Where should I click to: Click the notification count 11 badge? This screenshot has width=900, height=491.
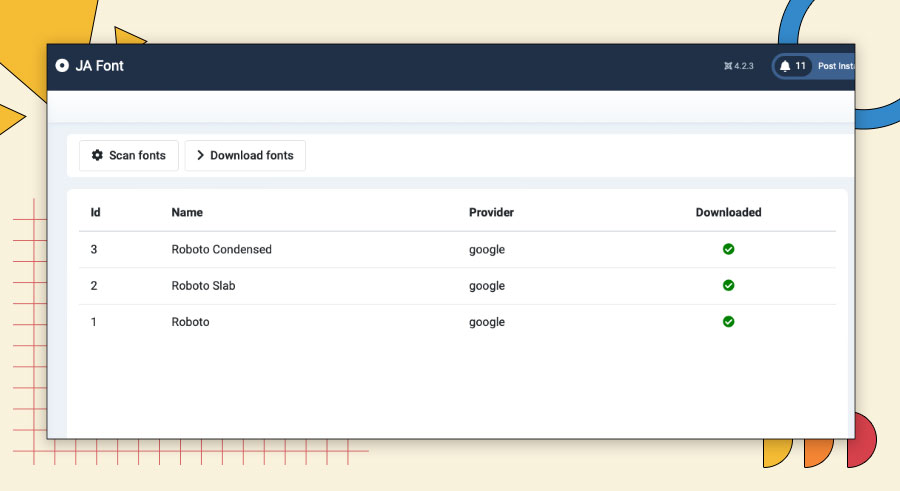800,66
